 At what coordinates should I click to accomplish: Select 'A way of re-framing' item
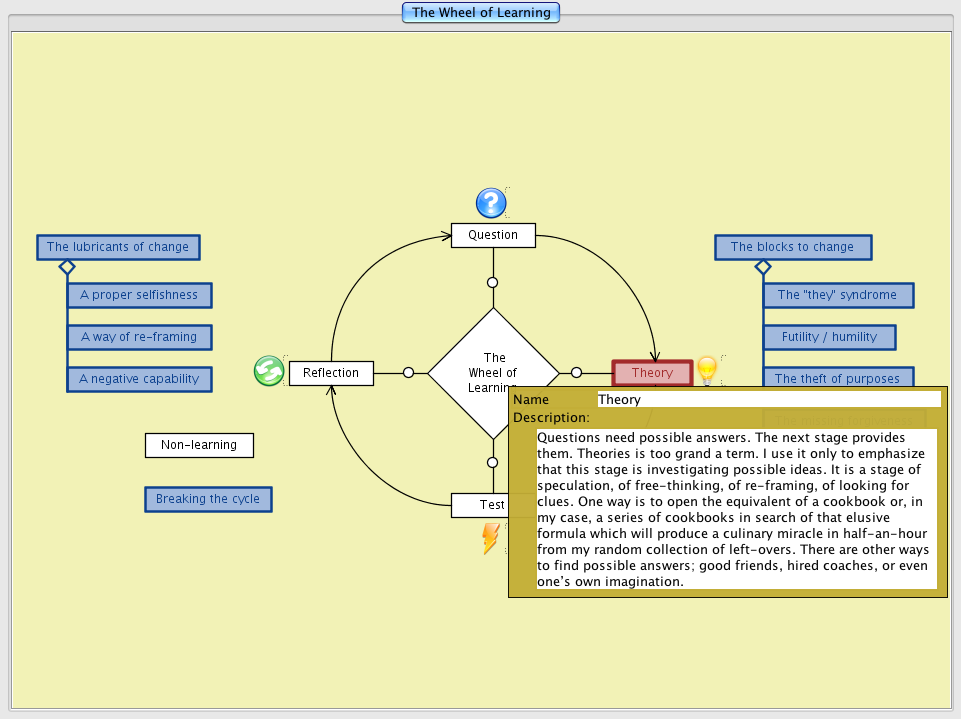coord(139,337)
